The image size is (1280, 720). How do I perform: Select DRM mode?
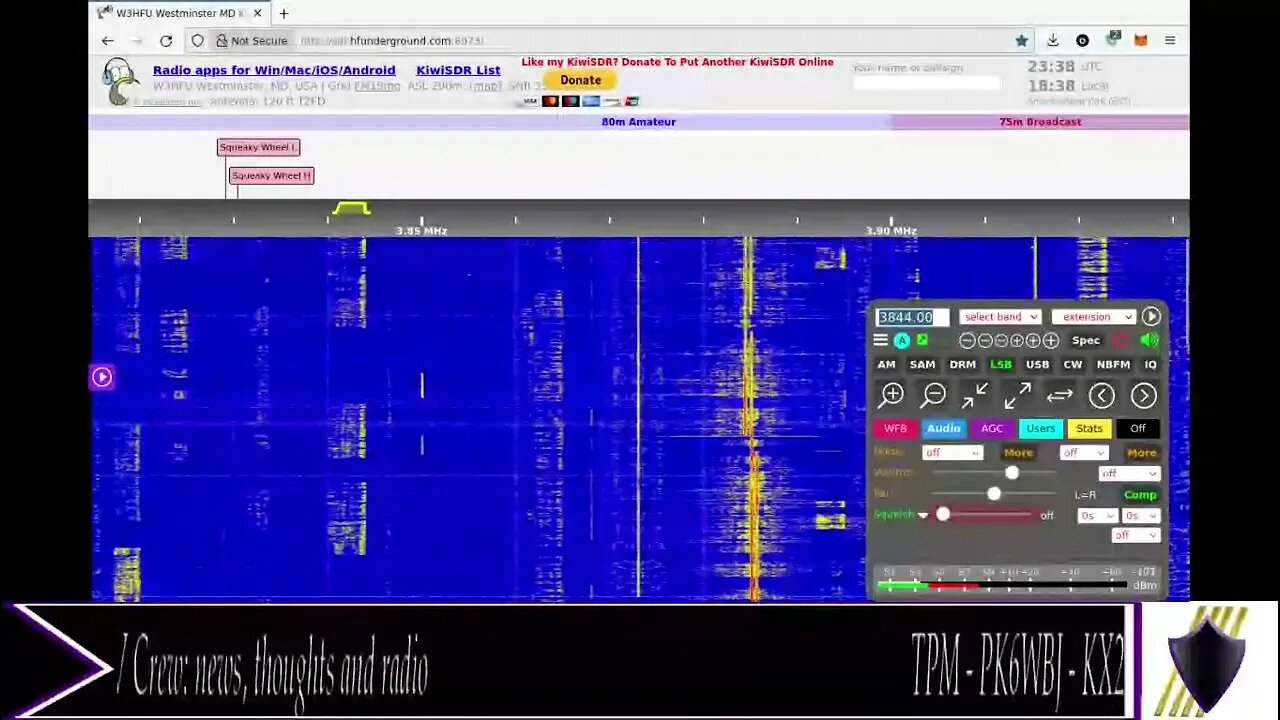[962, 365]
